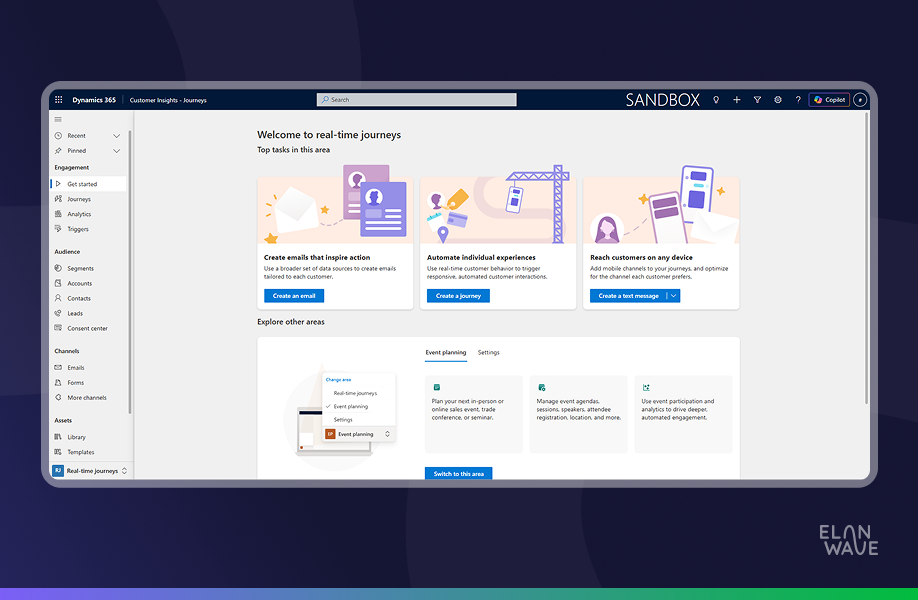Switch to the Settings tab

pyautogui.click(x=488, y=353)
